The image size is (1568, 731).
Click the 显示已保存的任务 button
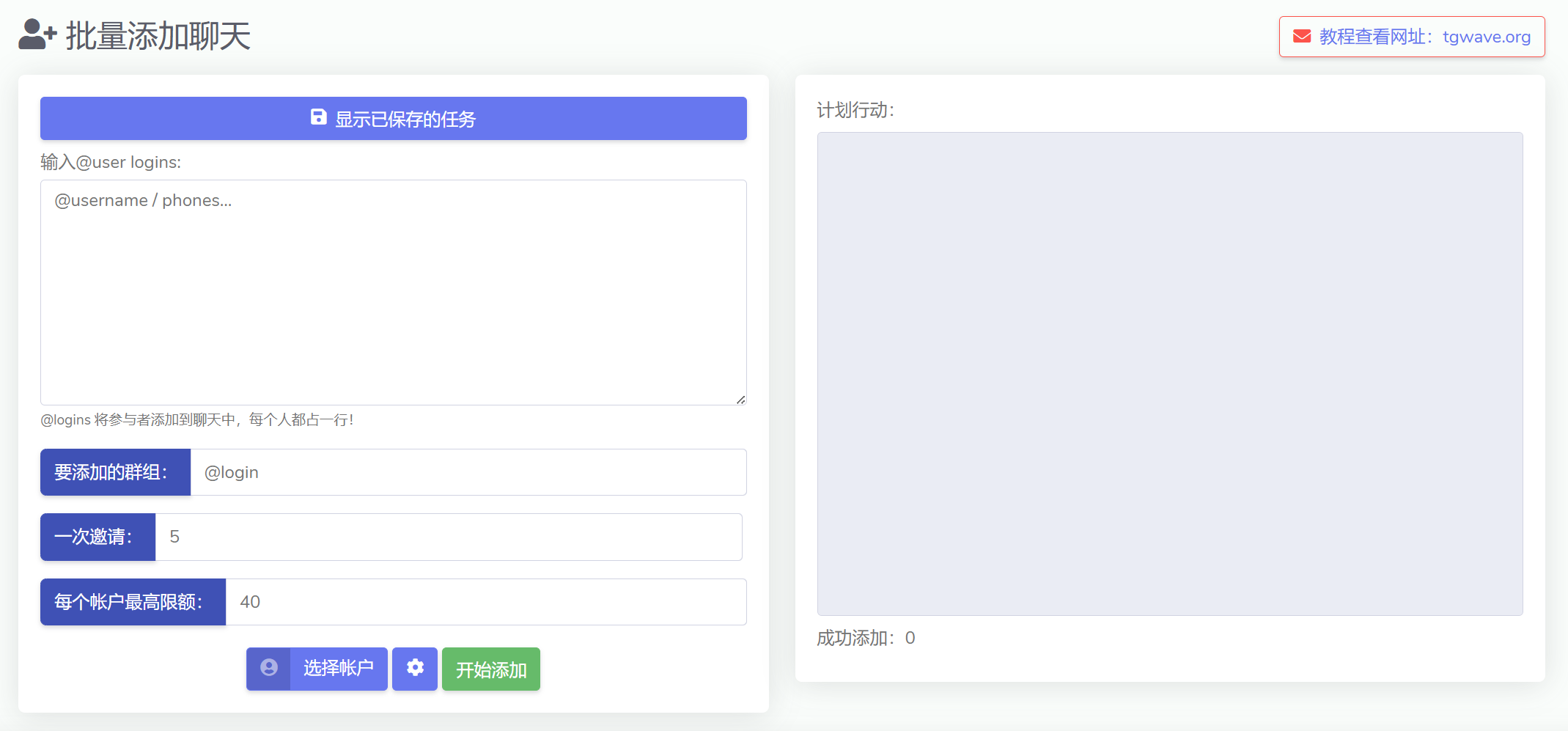[x=394, y=118]
